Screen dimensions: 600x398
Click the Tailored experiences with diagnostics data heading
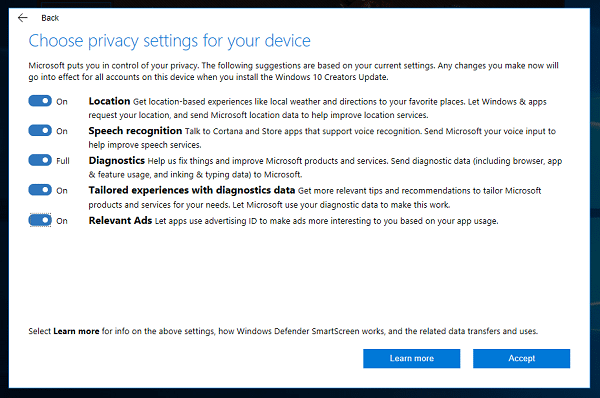[x=192, y=190]
